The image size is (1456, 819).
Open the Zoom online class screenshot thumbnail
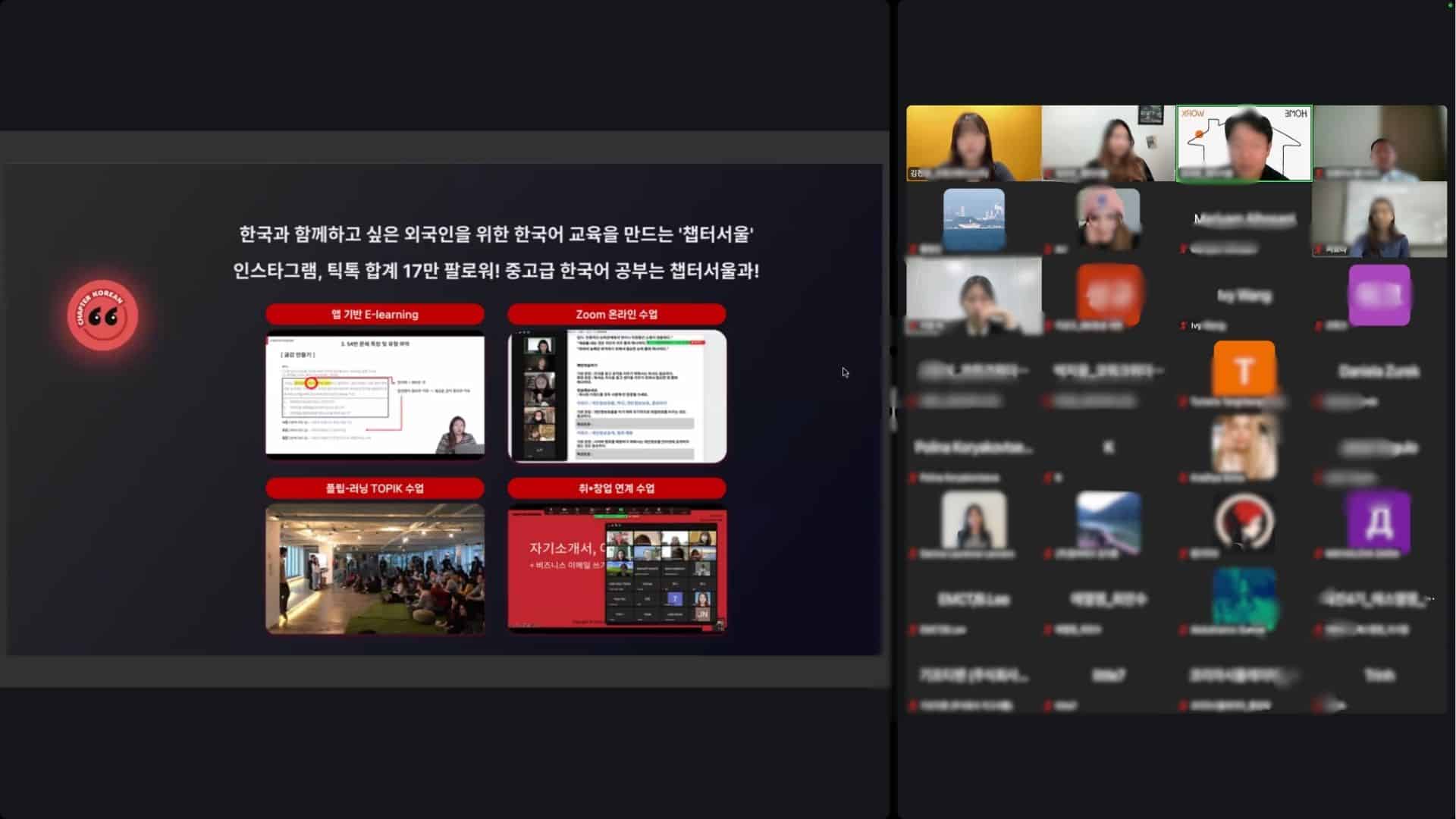[617, 396]
